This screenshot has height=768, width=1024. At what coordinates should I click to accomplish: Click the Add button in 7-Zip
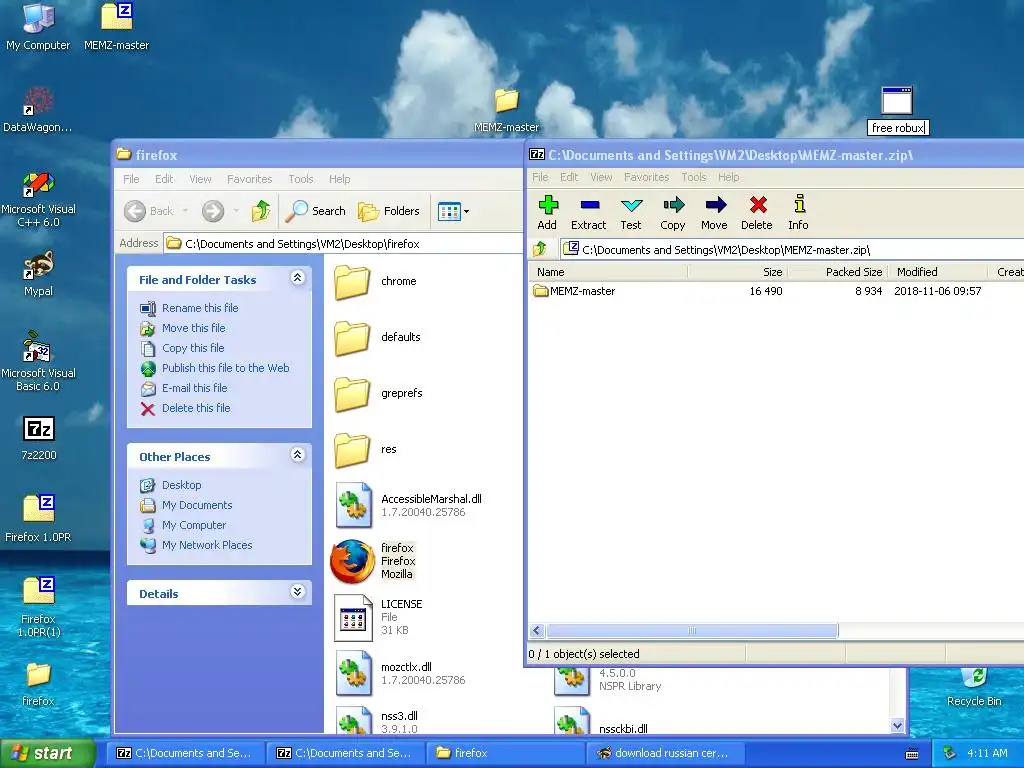pyautogui.click(x=547, y=213)
